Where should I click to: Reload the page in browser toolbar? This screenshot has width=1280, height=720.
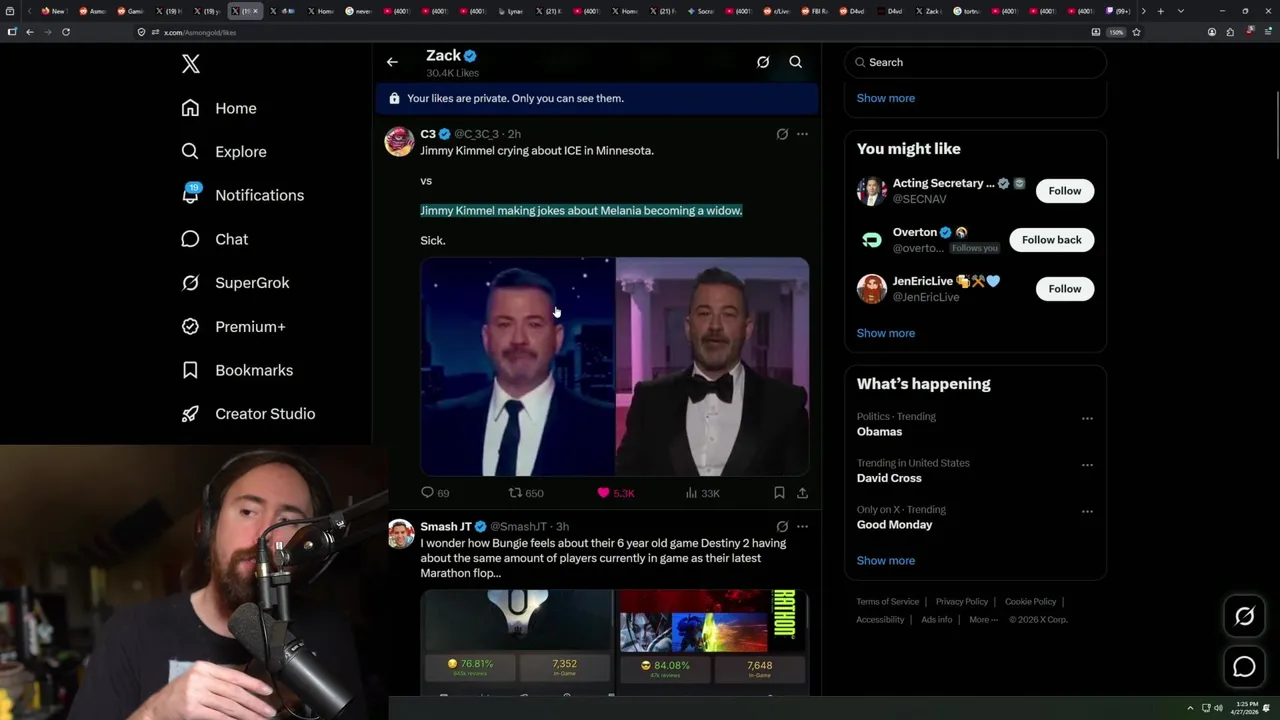click(x=66, y=32)
